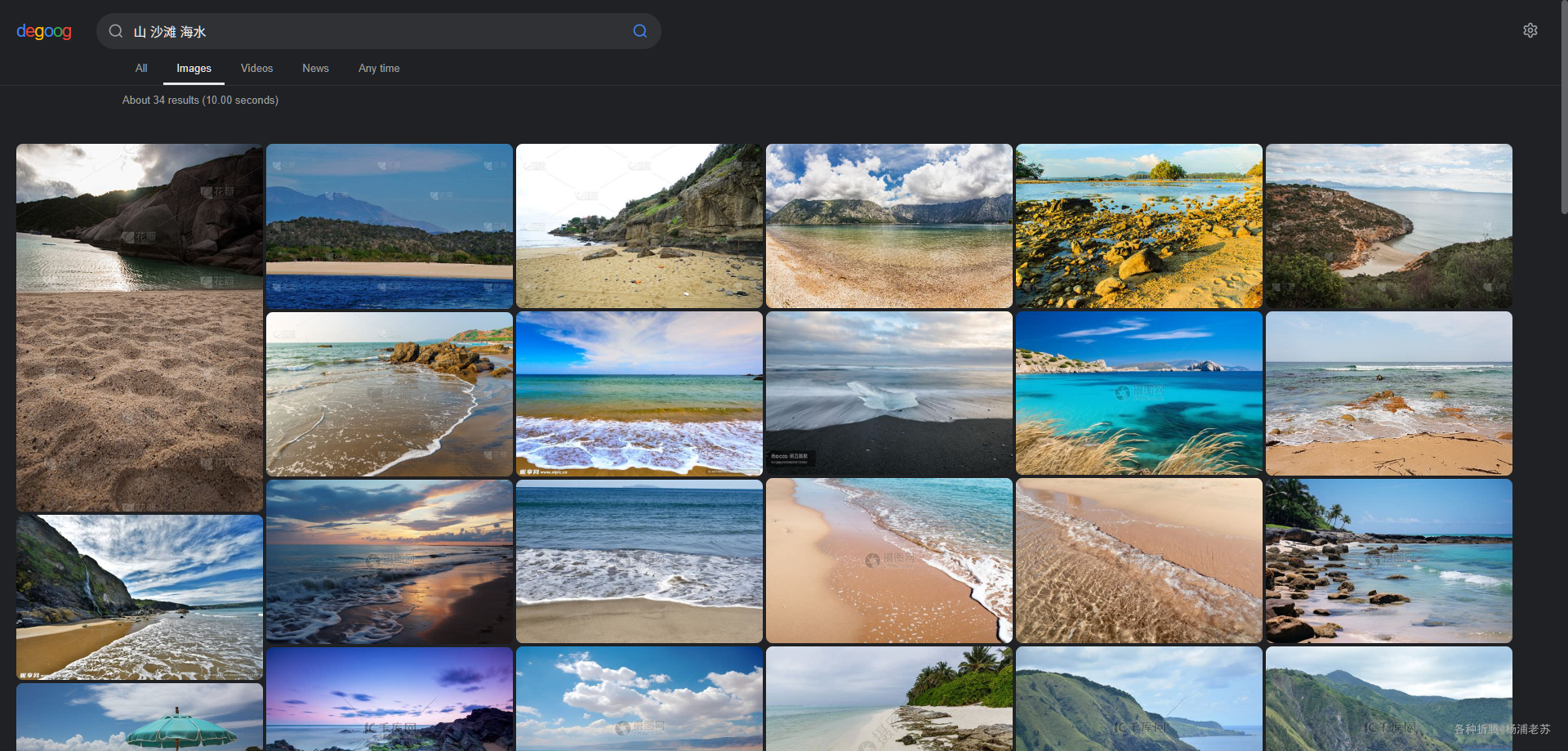Image resolution: width=1568 pixels, height=751 pixels.
Task: Open the turquoise bay with dry grass thumbnail
Action: tap(1139, 393)
